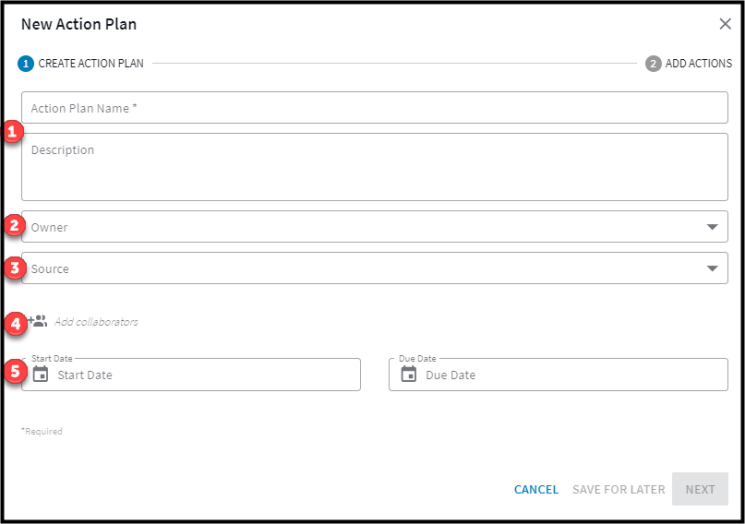Click the step 1 circle icon
This screenshot has height=524, width=745.
[x=26, y=63]
